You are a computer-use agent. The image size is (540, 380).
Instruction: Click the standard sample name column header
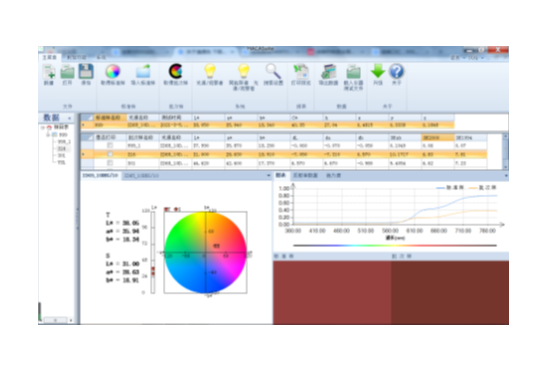point(110,118)
